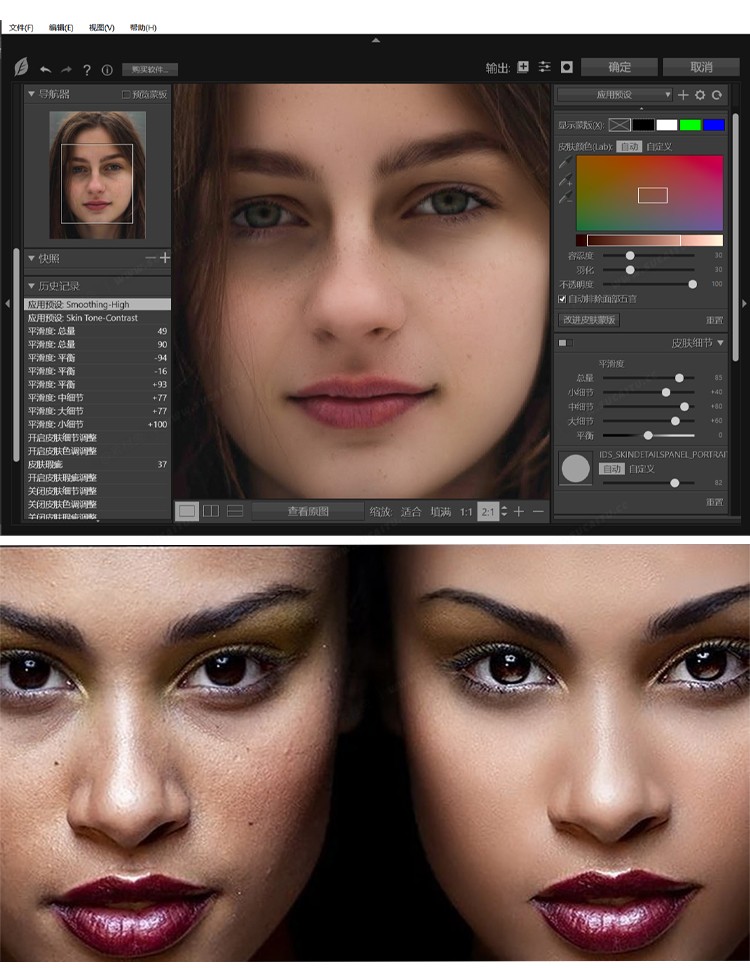Click the 购买软件 button
The image size is (750, 968).
click(150, 69)
